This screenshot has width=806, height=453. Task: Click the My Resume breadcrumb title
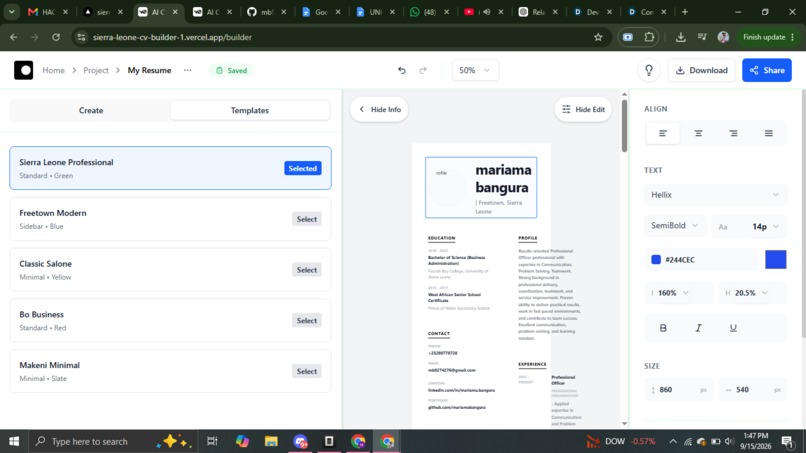(149, 70)
